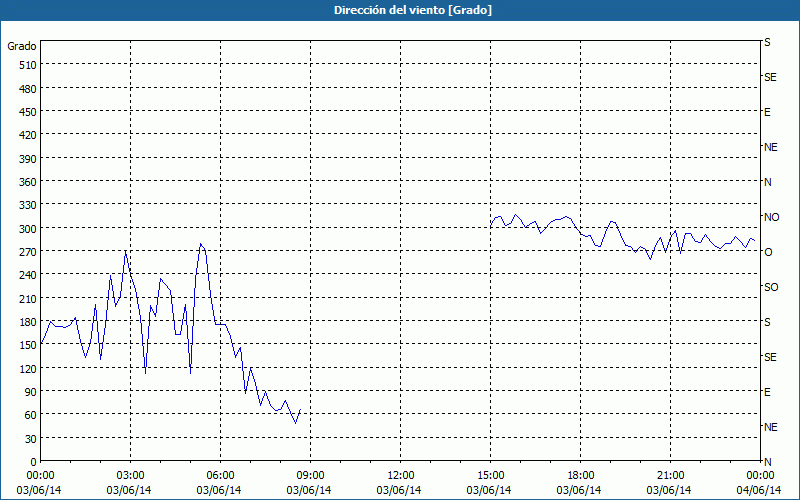Click the 60 degree axis label
This screenshot has height=500, width=800.
(31, 415)
